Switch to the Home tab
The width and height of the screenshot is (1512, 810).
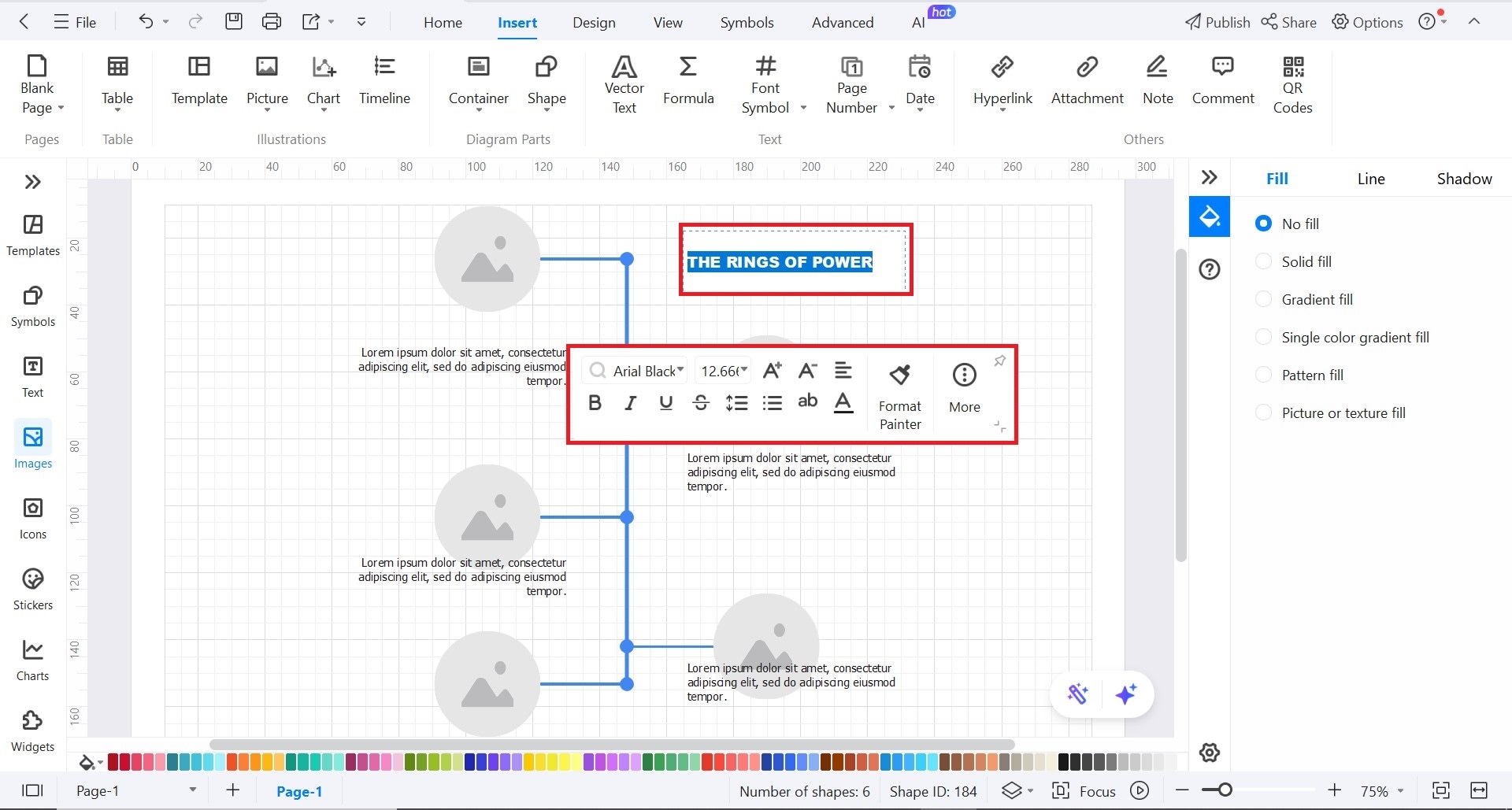tap(443, 23)
